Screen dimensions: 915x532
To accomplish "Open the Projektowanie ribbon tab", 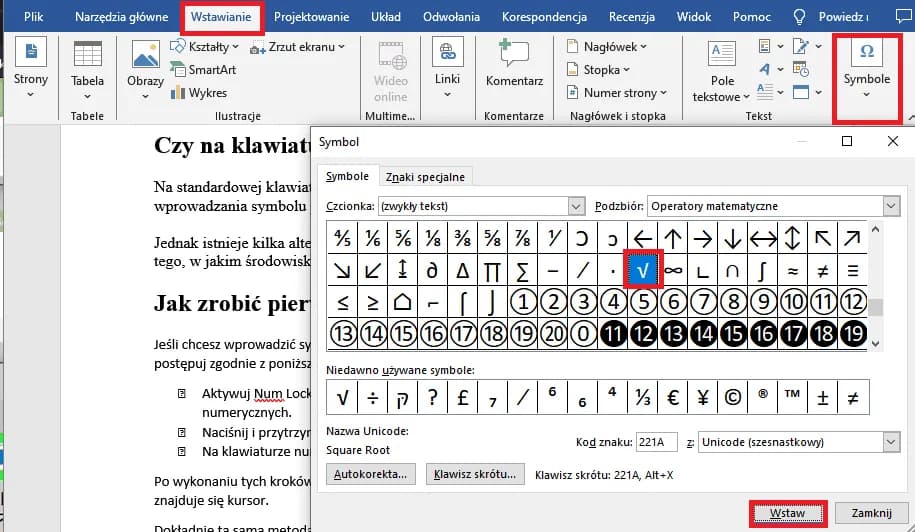I will (311, 17).
